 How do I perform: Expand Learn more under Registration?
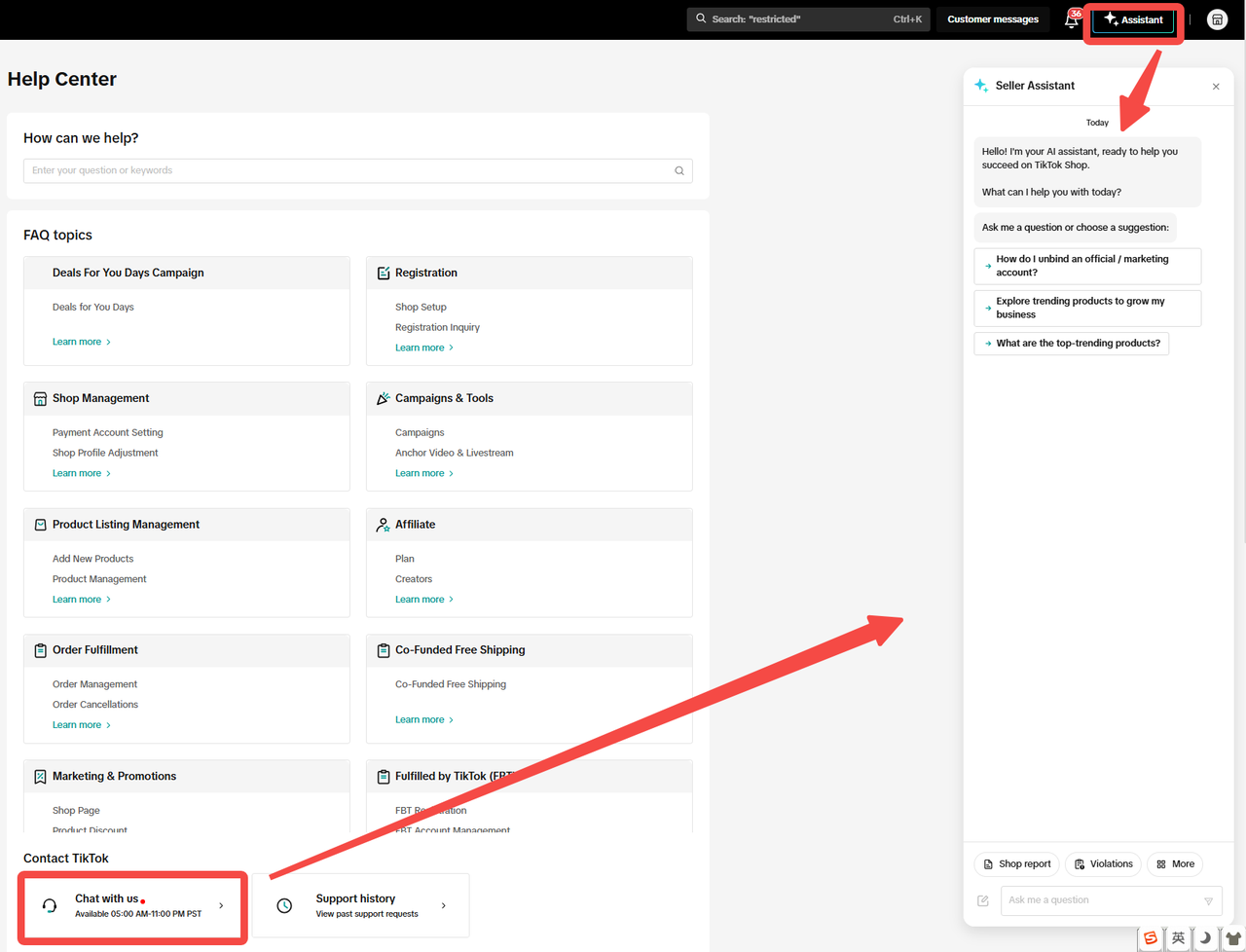coord(423,348)
